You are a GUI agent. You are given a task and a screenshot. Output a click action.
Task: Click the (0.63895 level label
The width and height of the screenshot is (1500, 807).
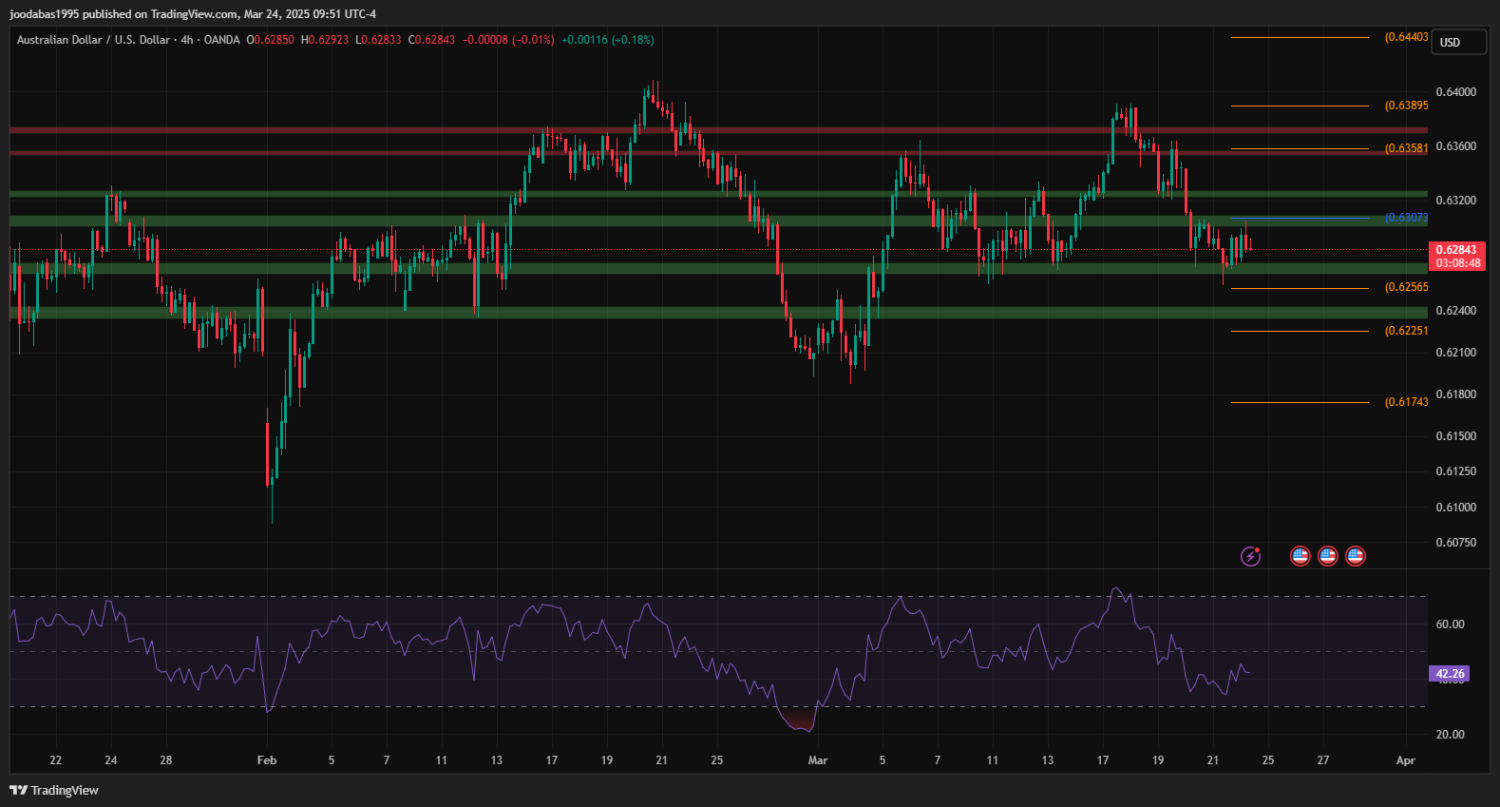coord(1405,105)
